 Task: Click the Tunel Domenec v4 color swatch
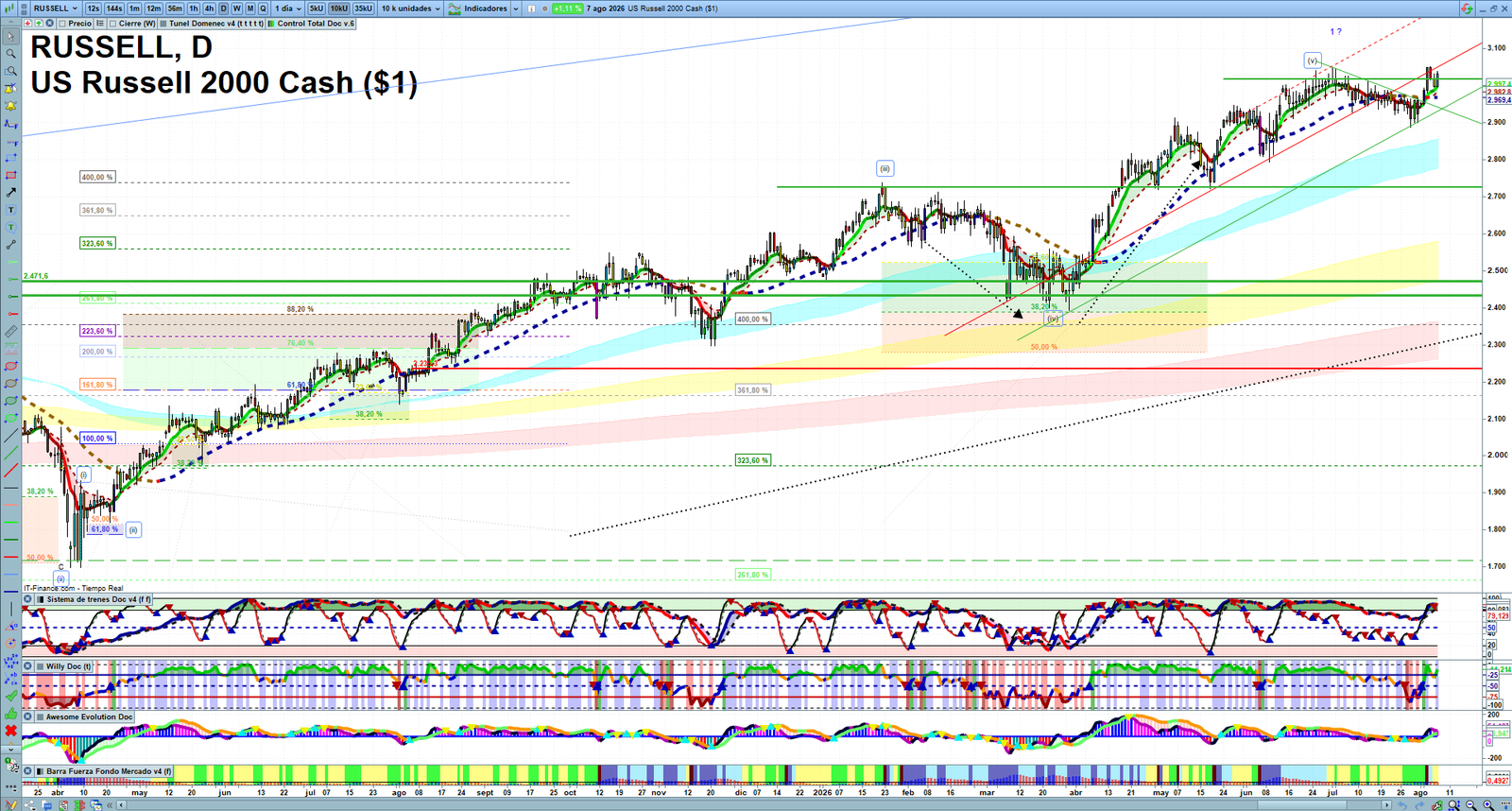pos(163,24)
